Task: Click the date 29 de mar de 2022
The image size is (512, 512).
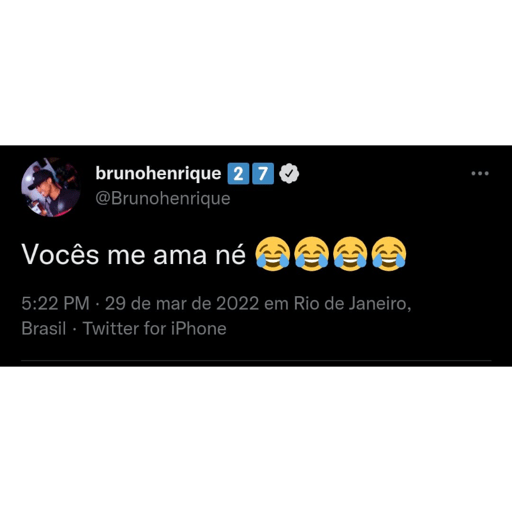Action: click(x=182, y=304)
